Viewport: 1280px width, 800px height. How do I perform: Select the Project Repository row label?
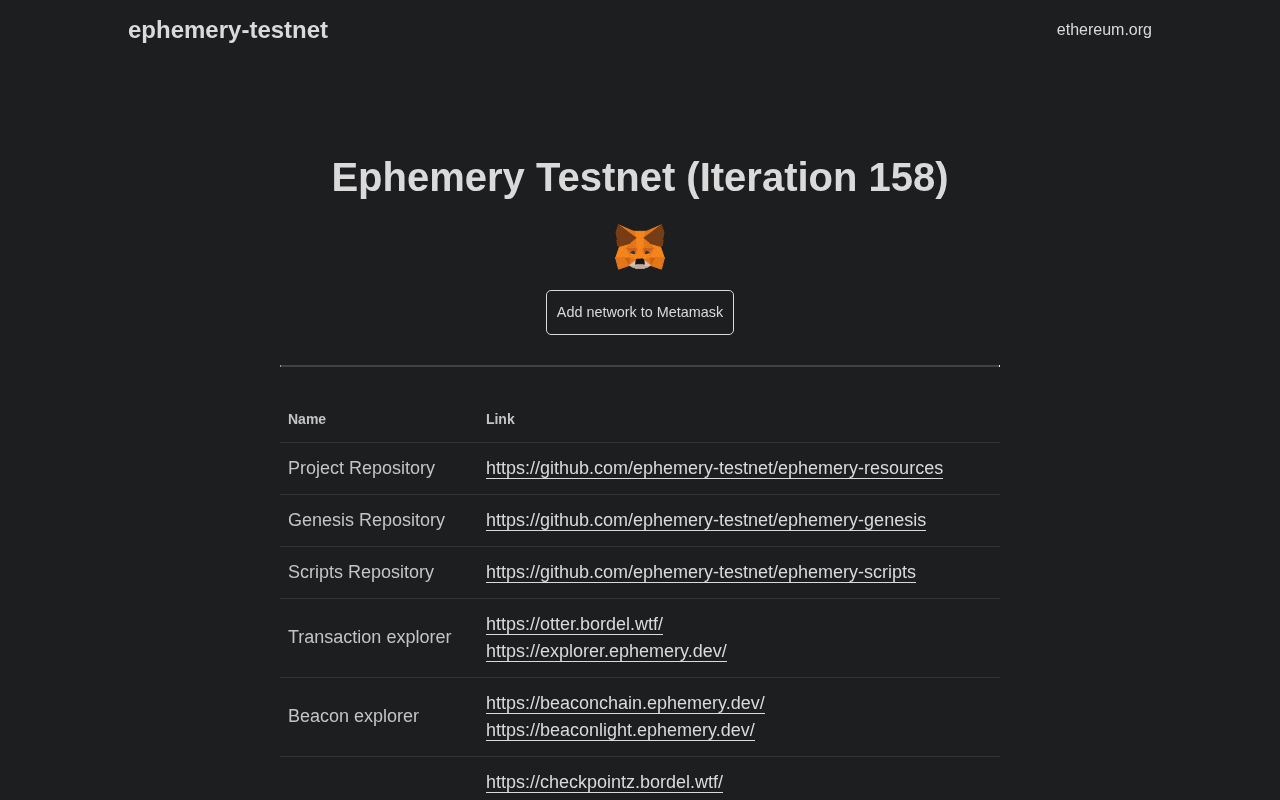361,468
